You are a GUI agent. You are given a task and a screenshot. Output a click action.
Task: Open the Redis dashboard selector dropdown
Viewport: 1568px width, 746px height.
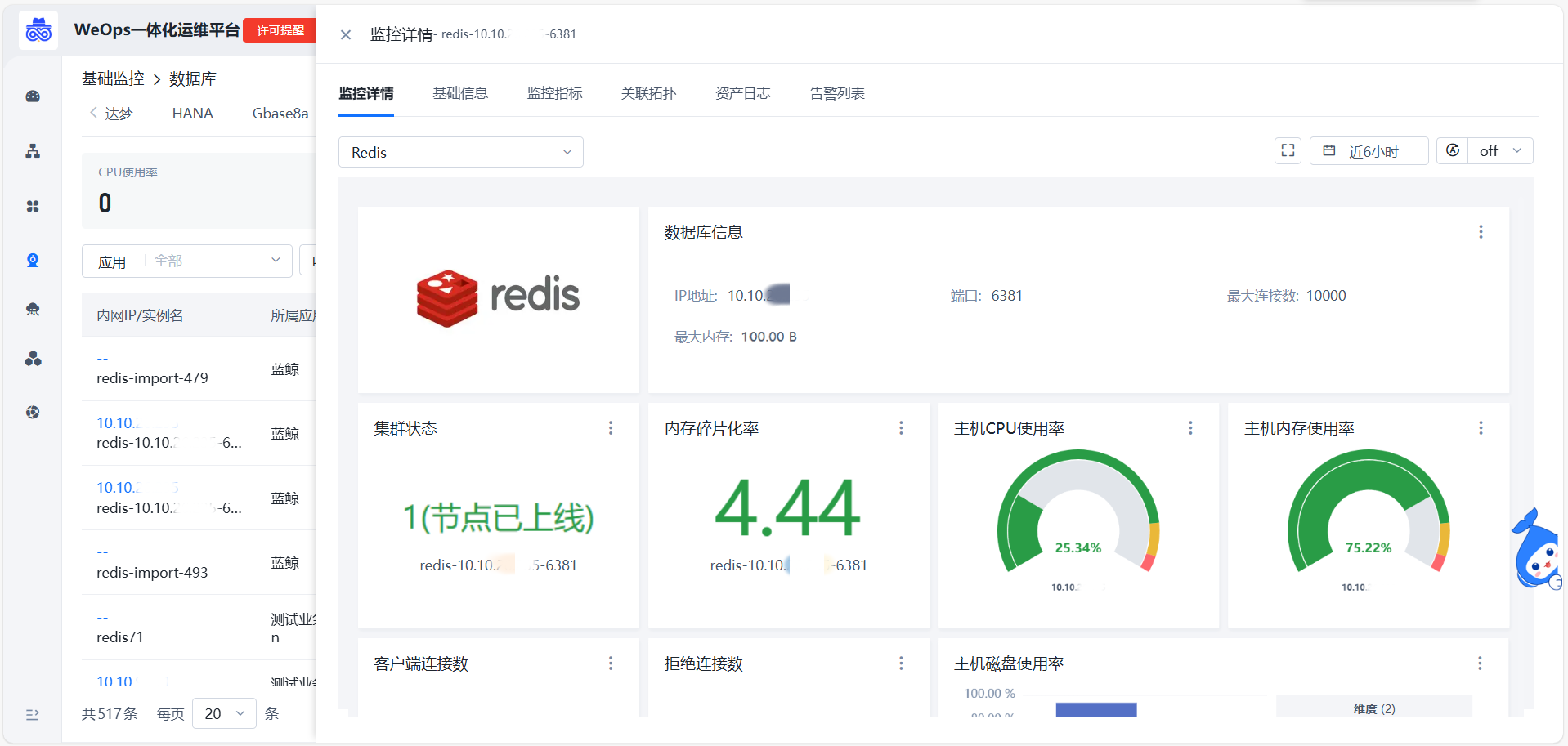461,152
